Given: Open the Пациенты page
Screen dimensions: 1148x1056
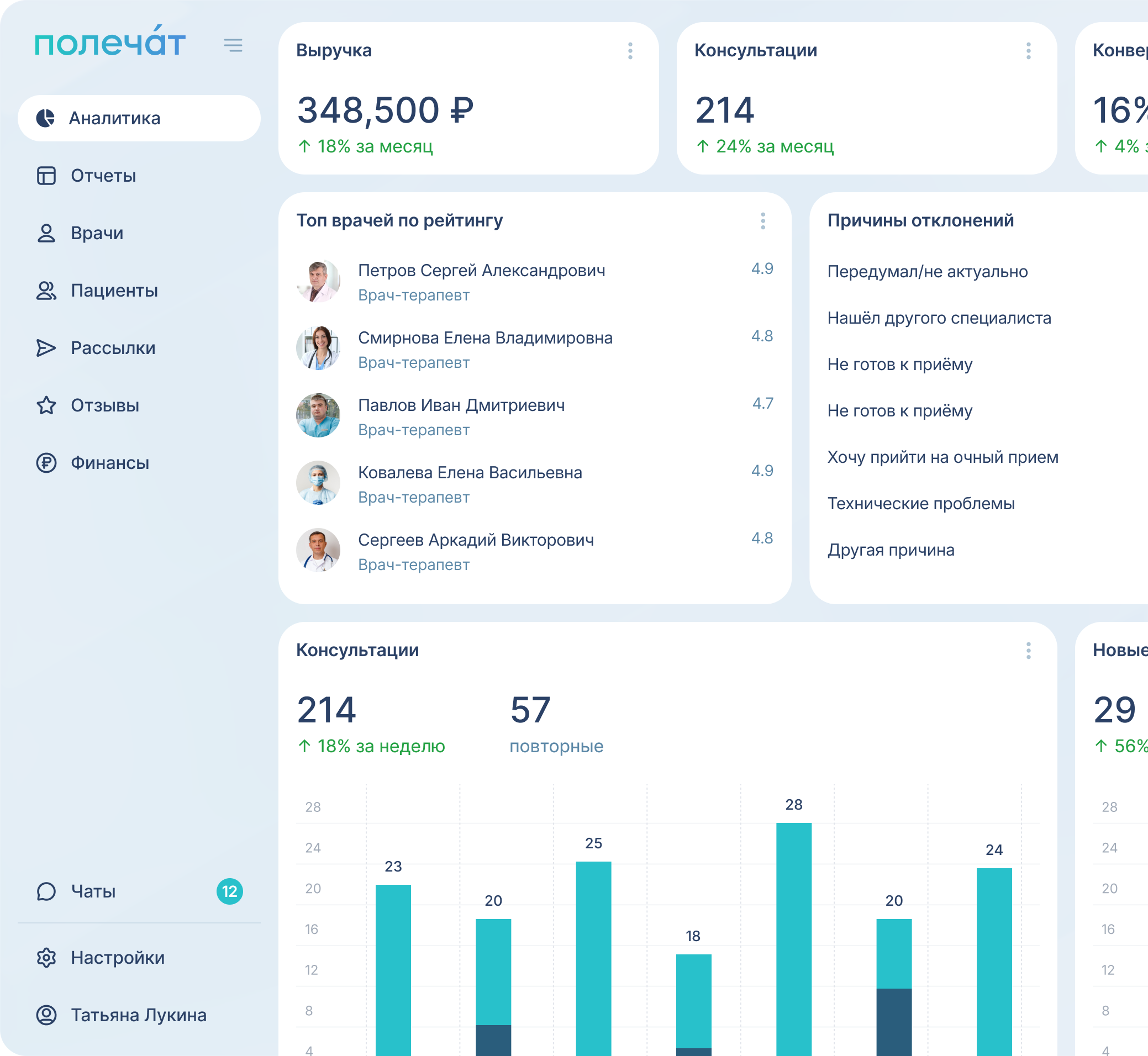Looking at the screenshot, I should 139,291.
